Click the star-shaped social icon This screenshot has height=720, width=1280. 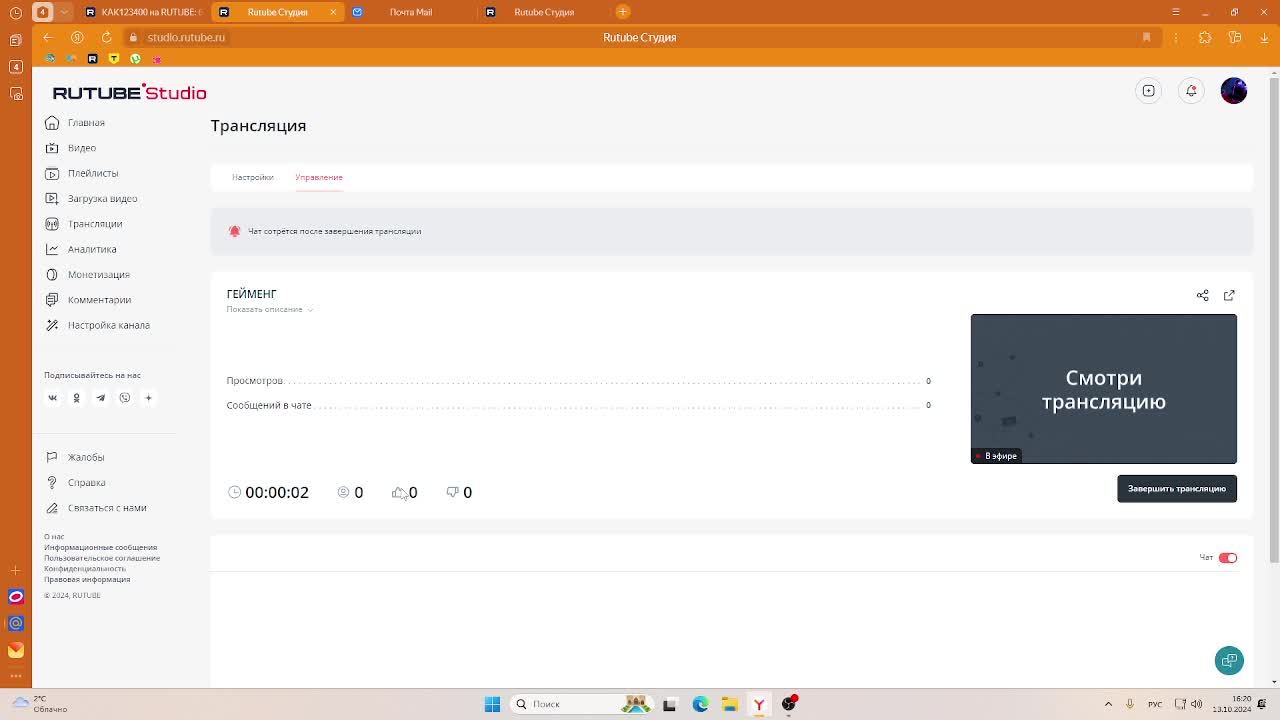(148, 398)
